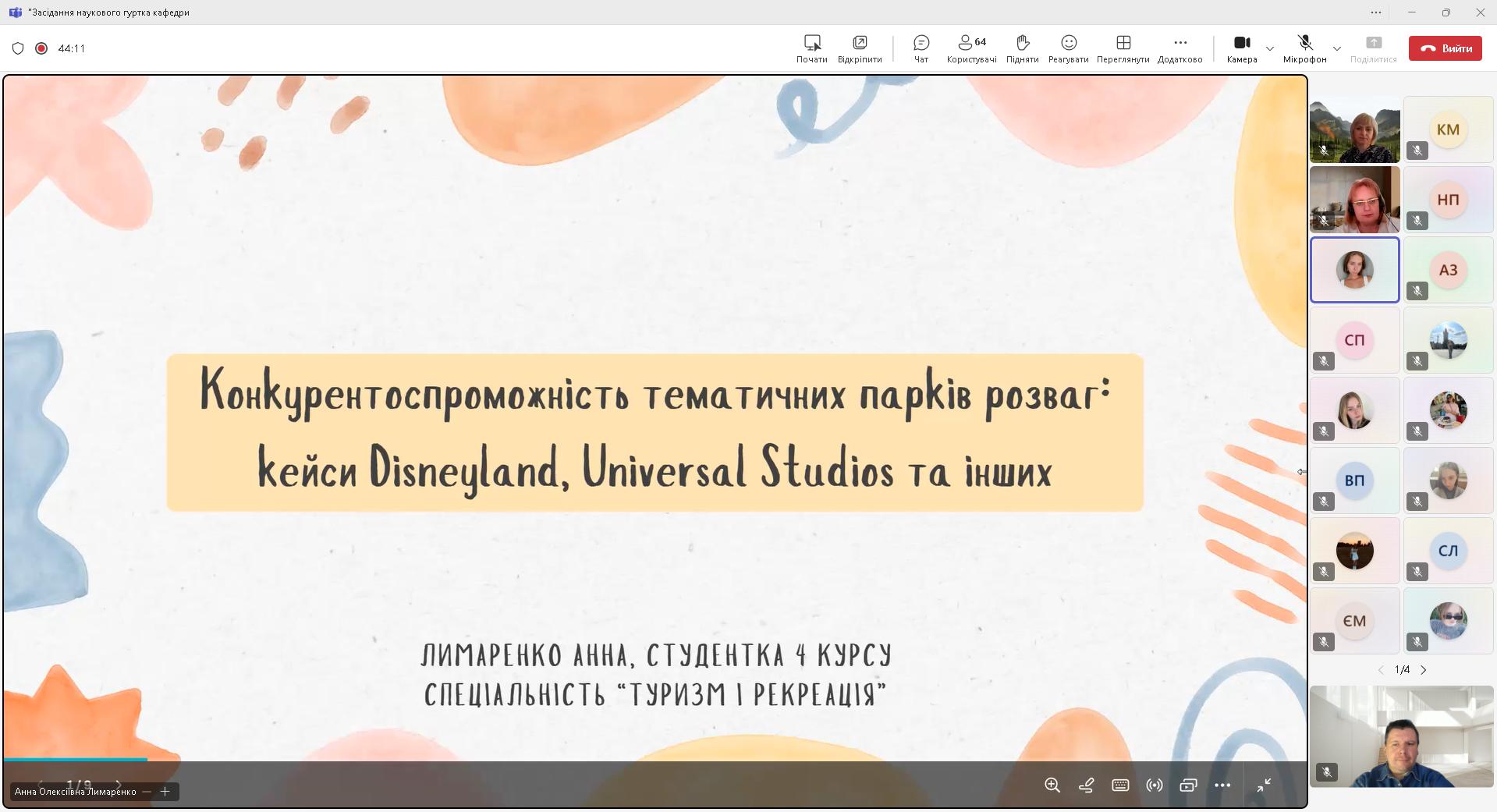Select the highlighted active speaker tile

pyautogui.click(x=1355, y=270)
